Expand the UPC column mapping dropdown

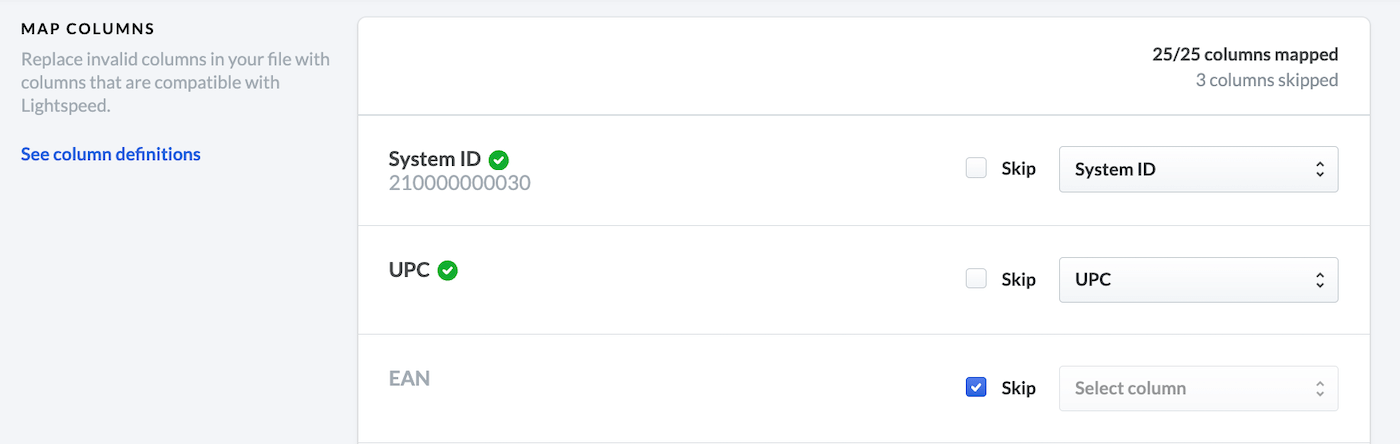tap(1198, 280)
